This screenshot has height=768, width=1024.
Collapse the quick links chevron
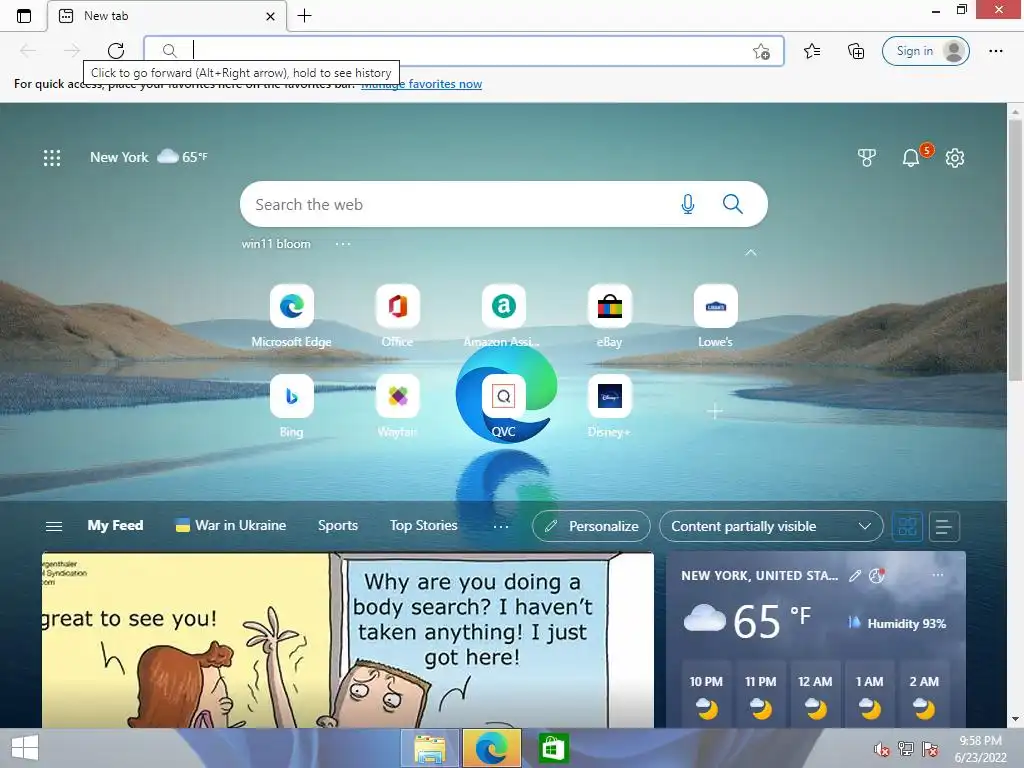[x=751, y=253]
